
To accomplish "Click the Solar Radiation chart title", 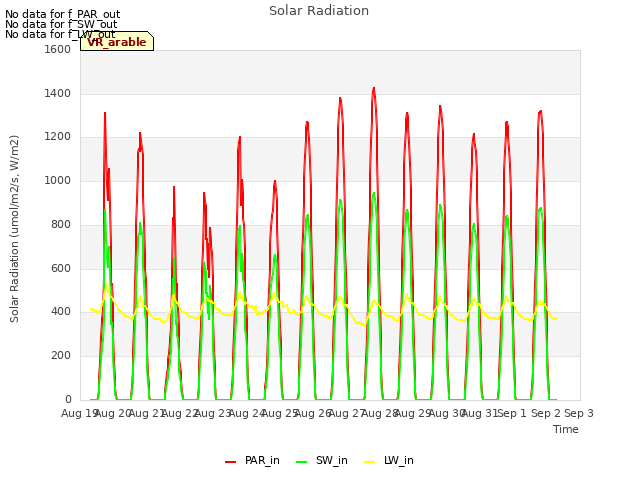I will click(x=319, y=11).
